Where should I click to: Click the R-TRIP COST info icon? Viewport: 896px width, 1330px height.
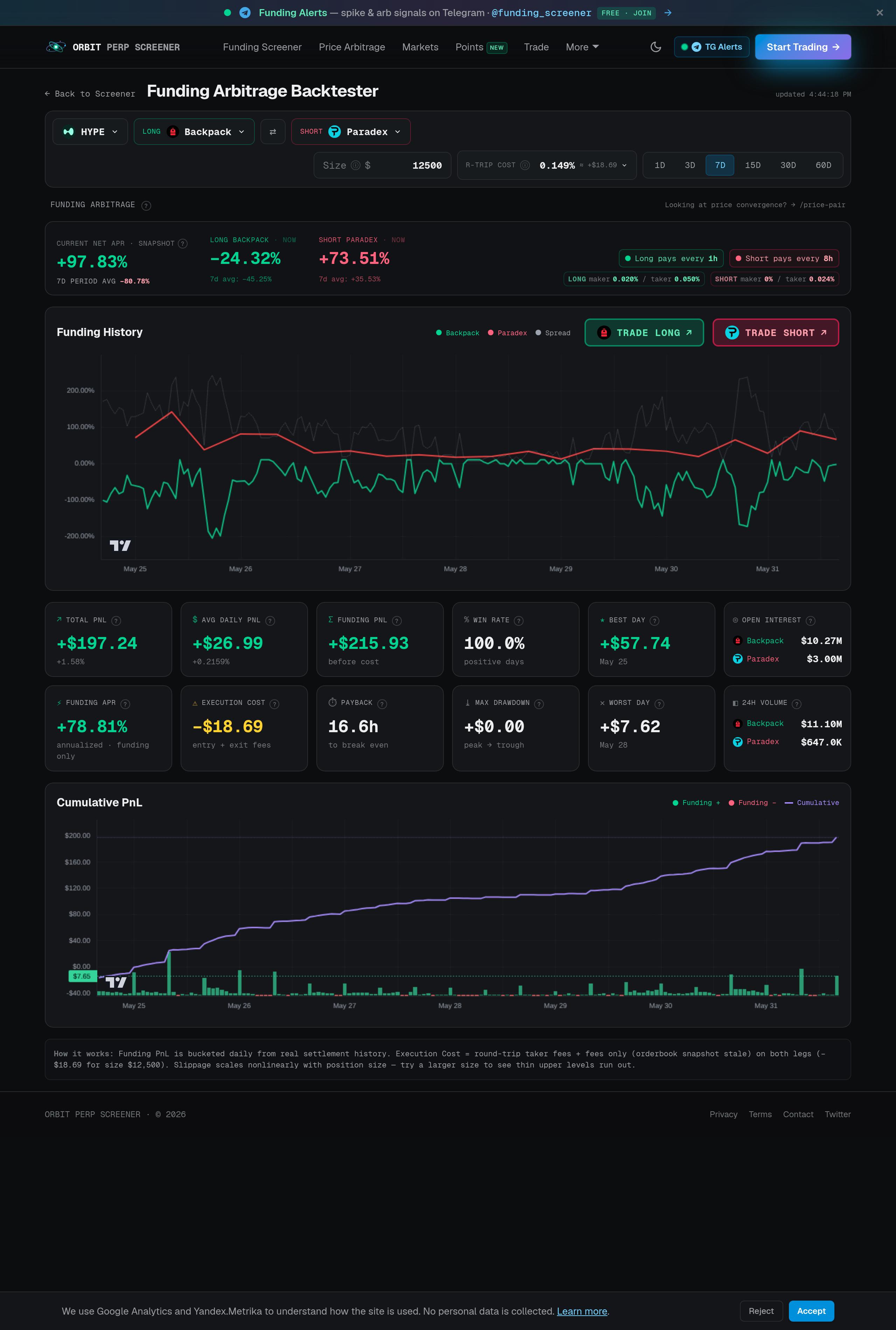pos(525,165)
